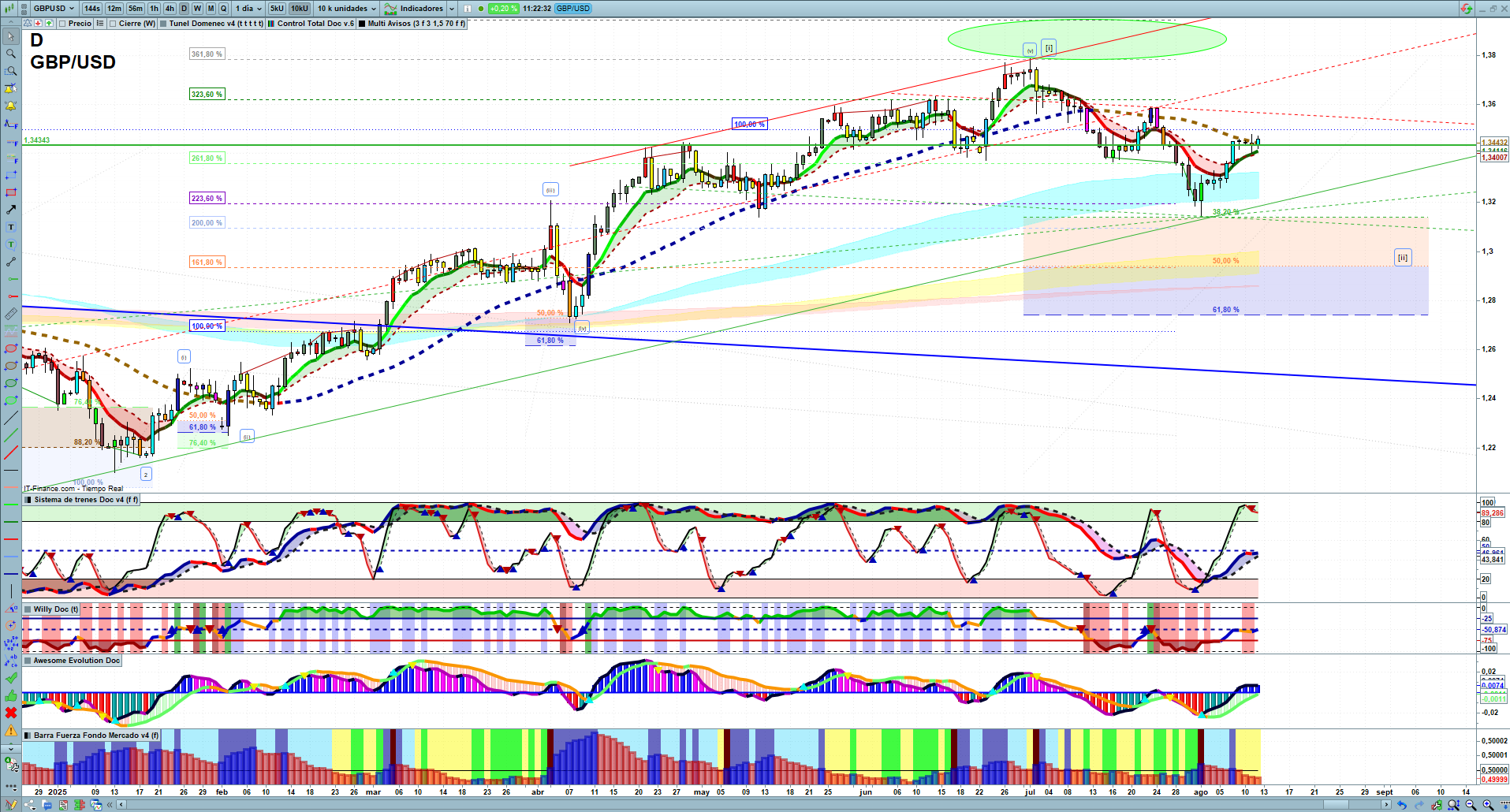Viewport: 1510px width, 812px height.
Task: Toggle Willy Doc panel box
Action: coord(28,609)
